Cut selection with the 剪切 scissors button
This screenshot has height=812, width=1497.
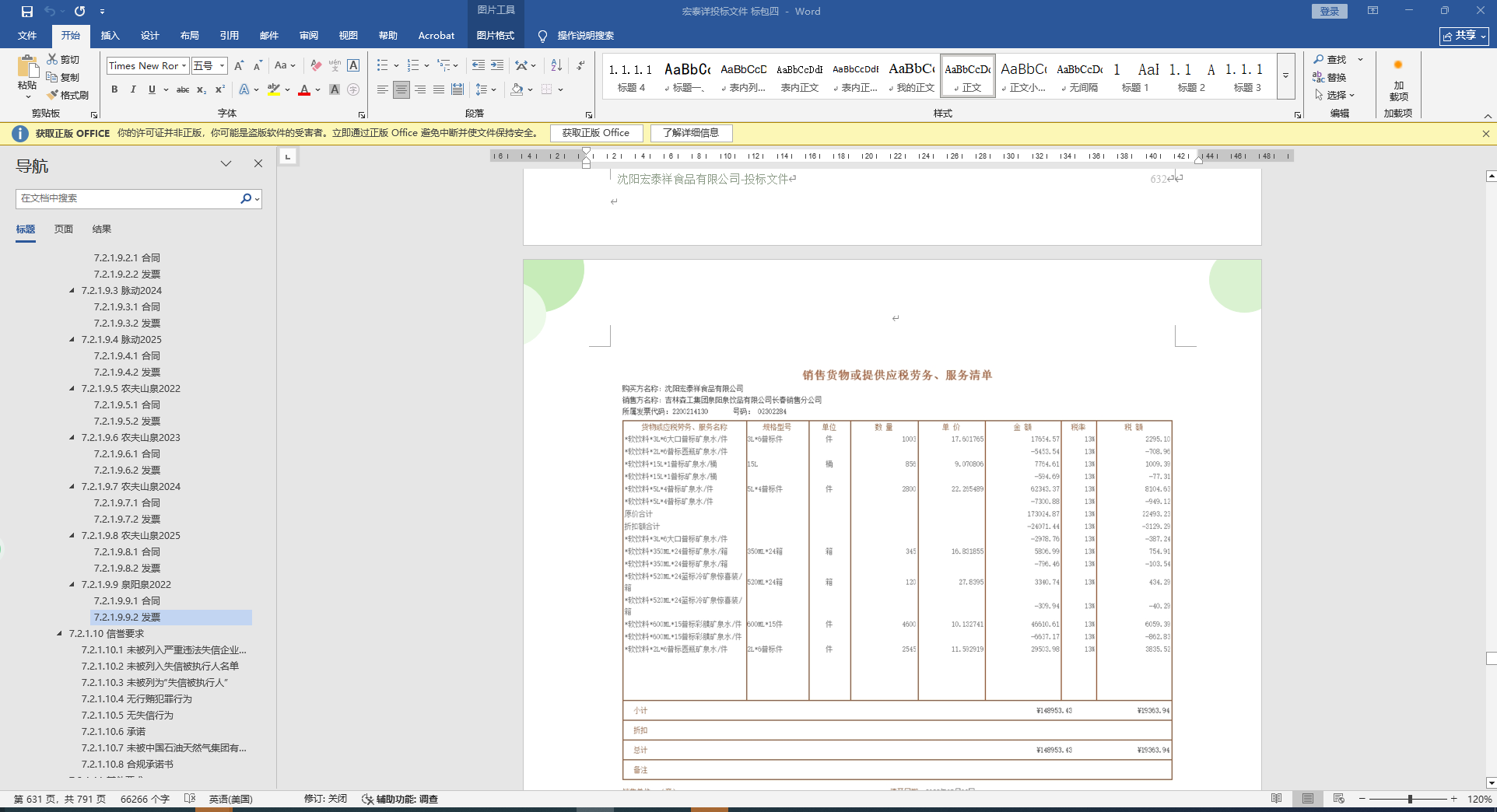point(63,59)
